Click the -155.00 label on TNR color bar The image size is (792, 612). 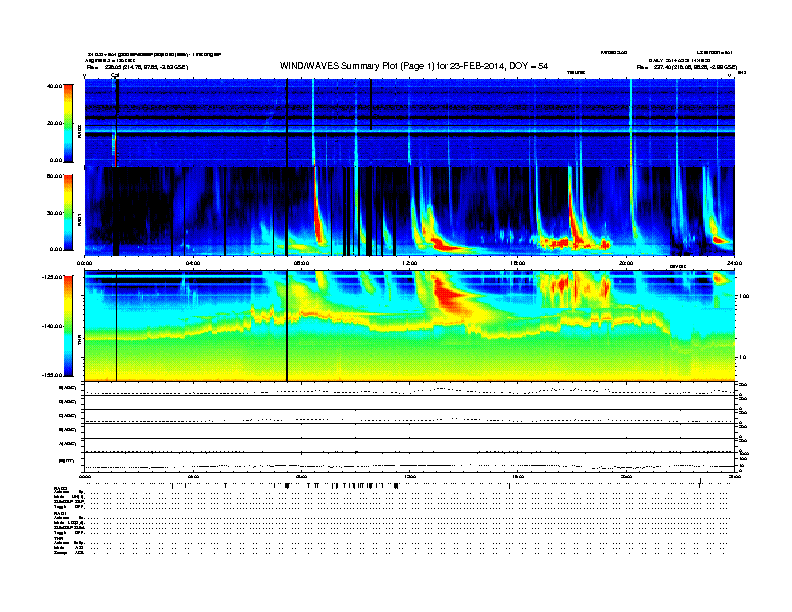(x=53, y=375)
